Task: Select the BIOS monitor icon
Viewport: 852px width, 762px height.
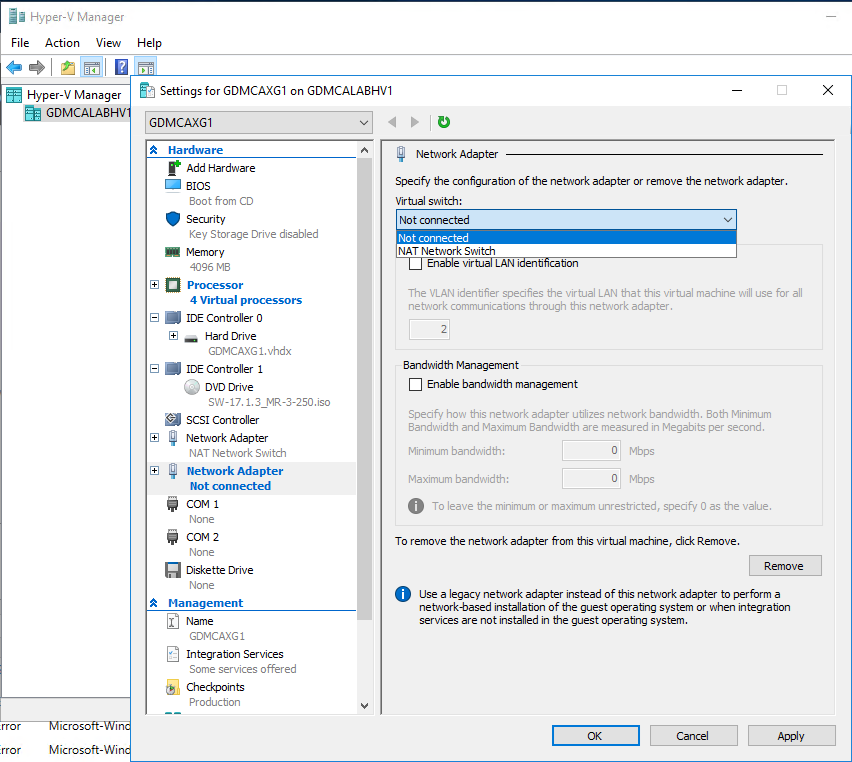Action: 173,185
